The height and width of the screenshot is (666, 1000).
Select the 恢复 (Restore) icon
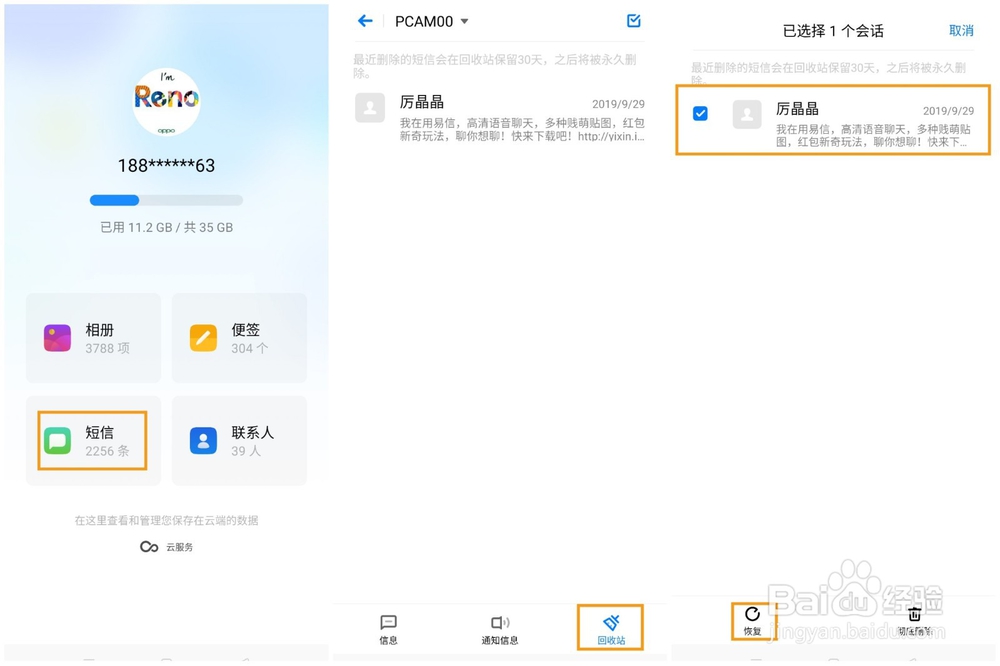click(x=752, y=625)
